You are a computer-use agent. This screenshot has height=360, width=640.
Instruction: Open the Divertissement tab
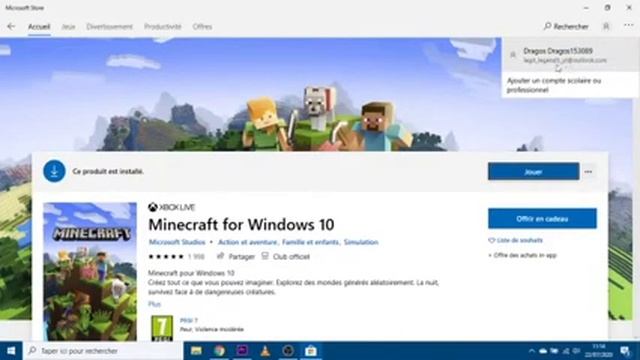109,27
